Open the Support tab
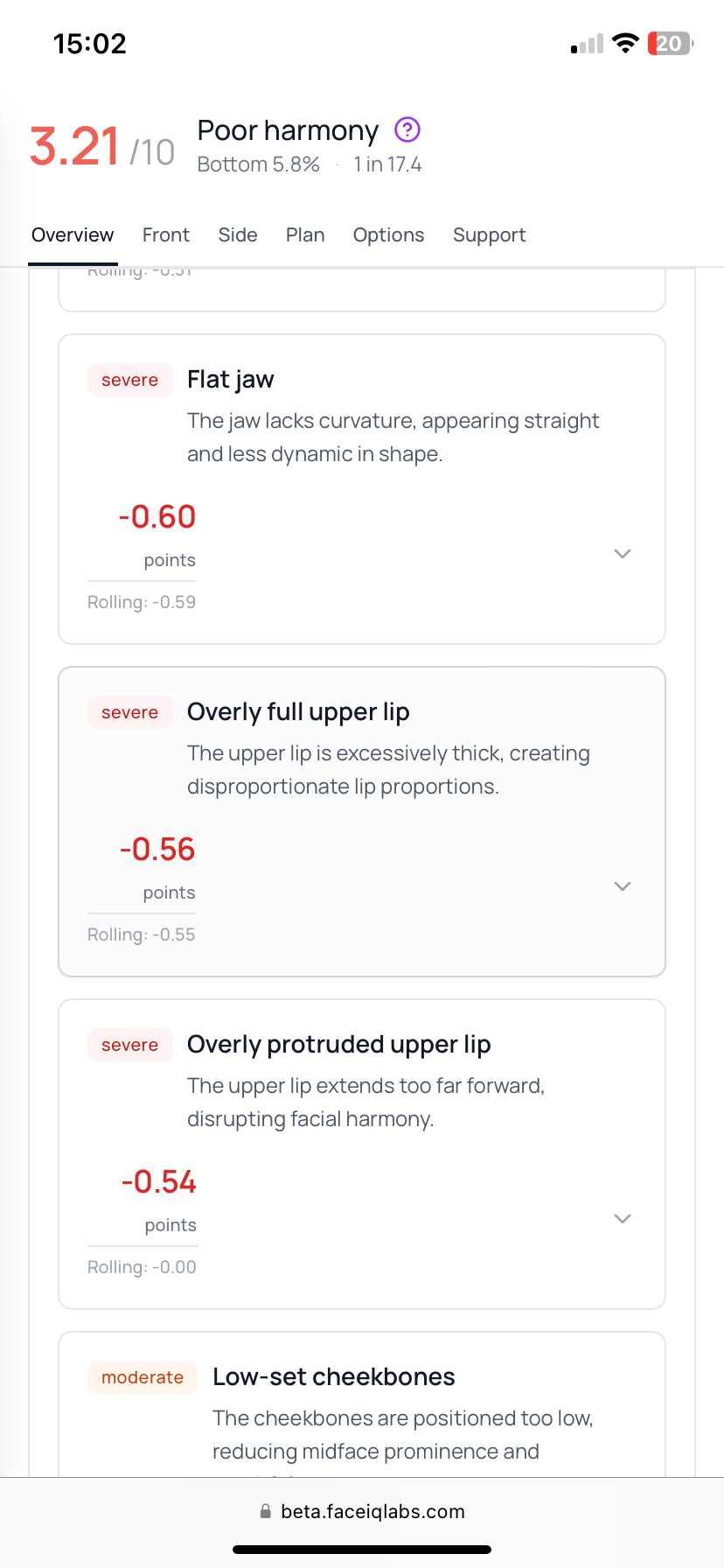724x1568 pixels. coord(489,235)
